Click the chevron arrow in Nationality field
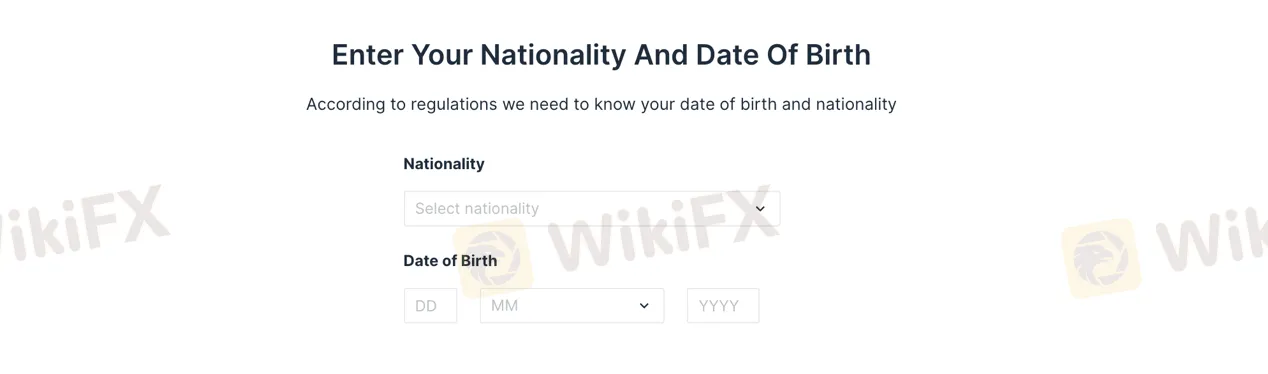 pyautogui.click(x=760, y=209)
